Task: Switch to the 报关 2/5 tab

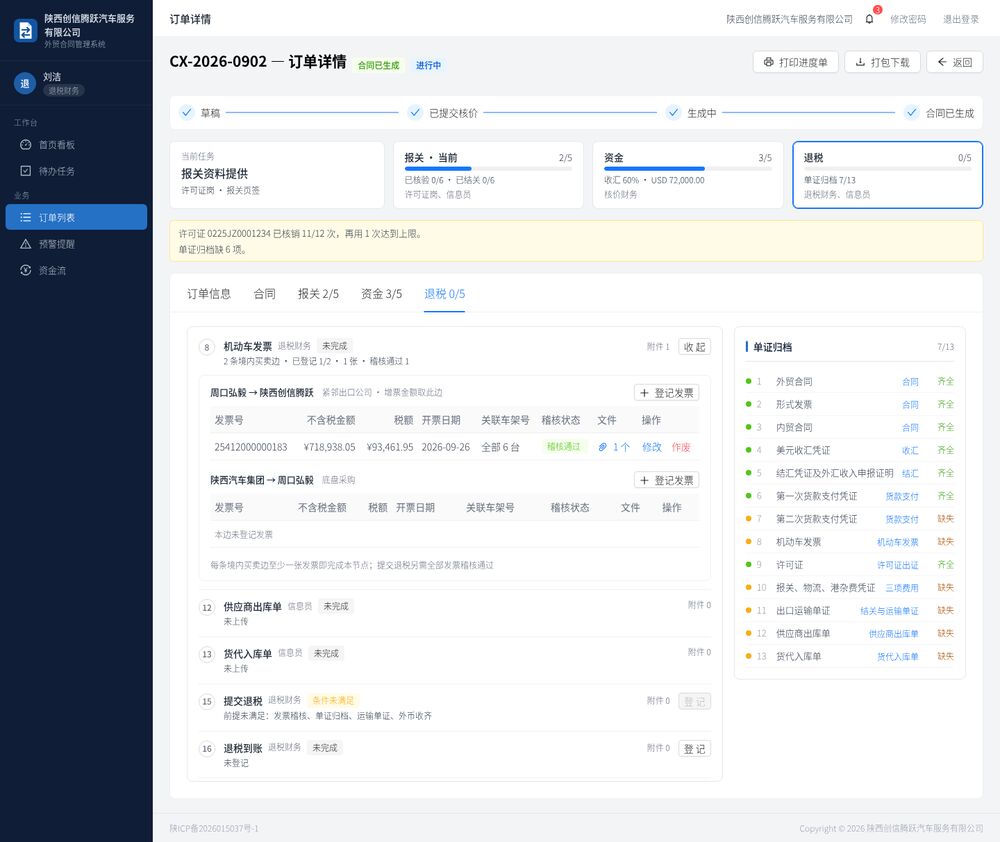Action: [318, 293]
